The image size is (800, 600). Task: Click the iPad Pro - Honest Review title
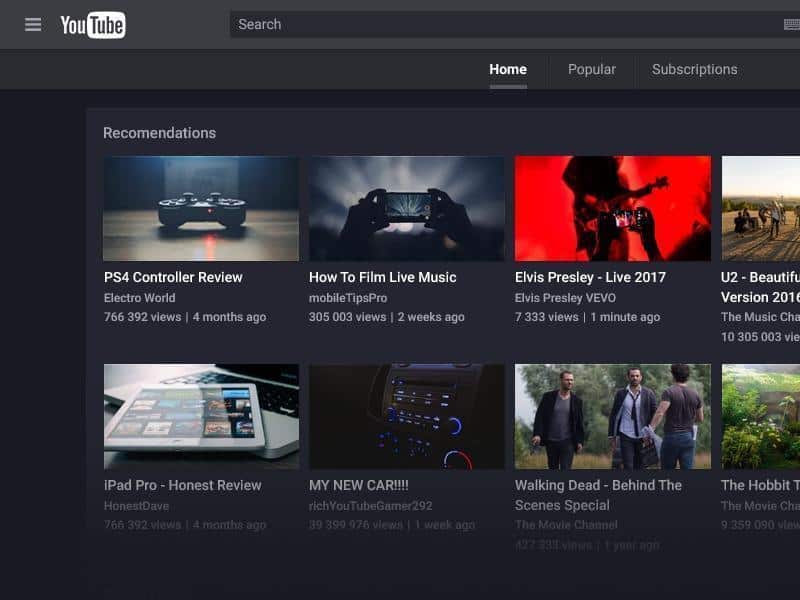click(183, 485)
